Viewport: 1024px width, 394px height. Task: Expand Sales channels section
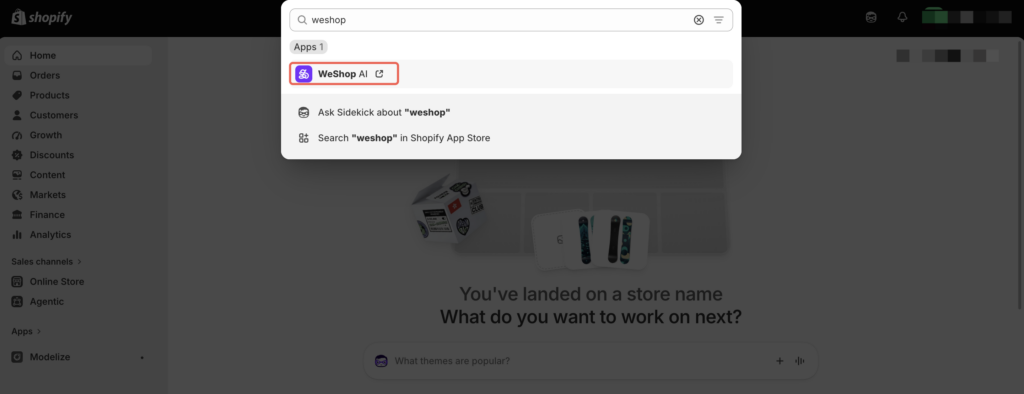[x=46, y=261]
